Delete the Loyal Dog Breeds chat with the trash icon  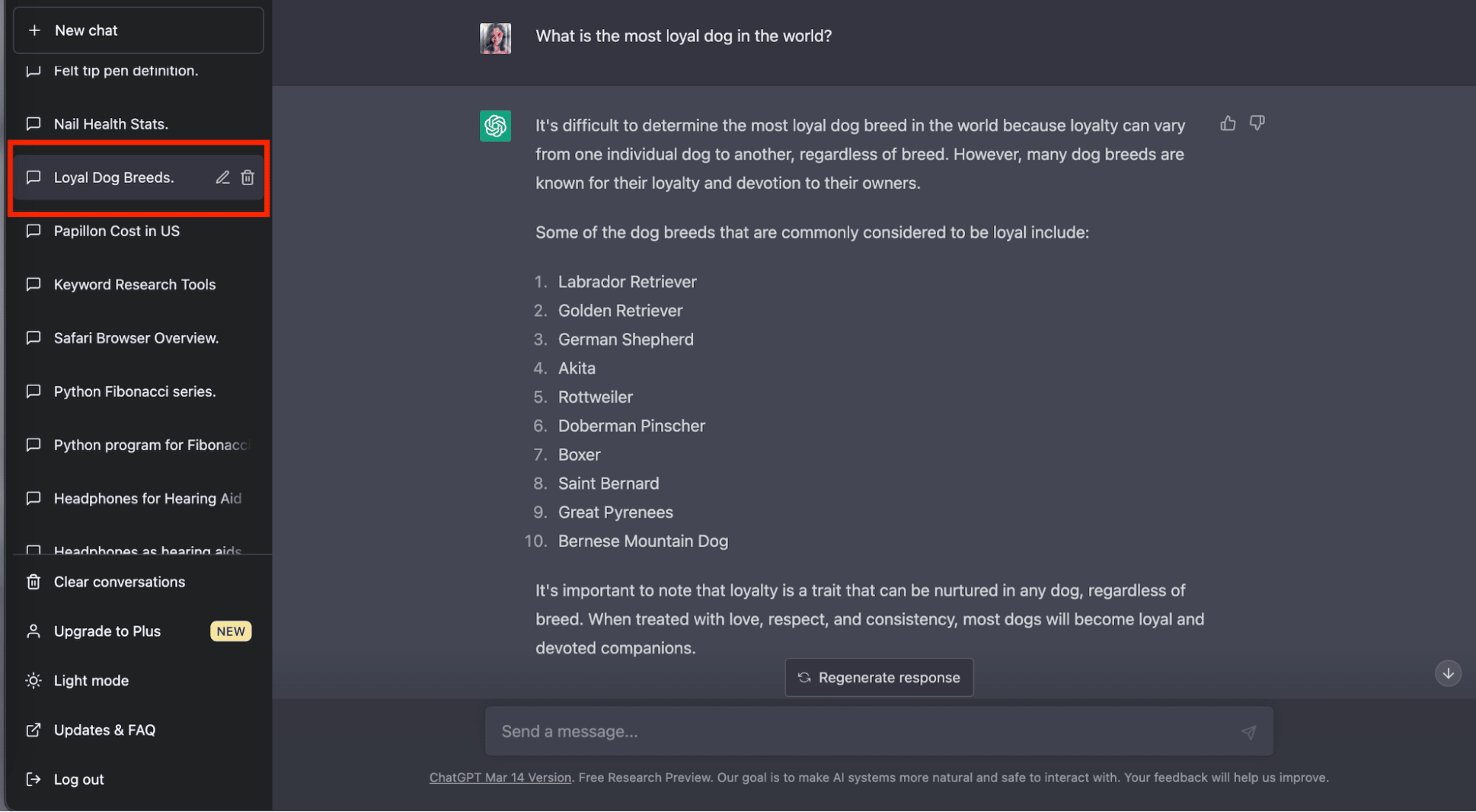(247, 177)
